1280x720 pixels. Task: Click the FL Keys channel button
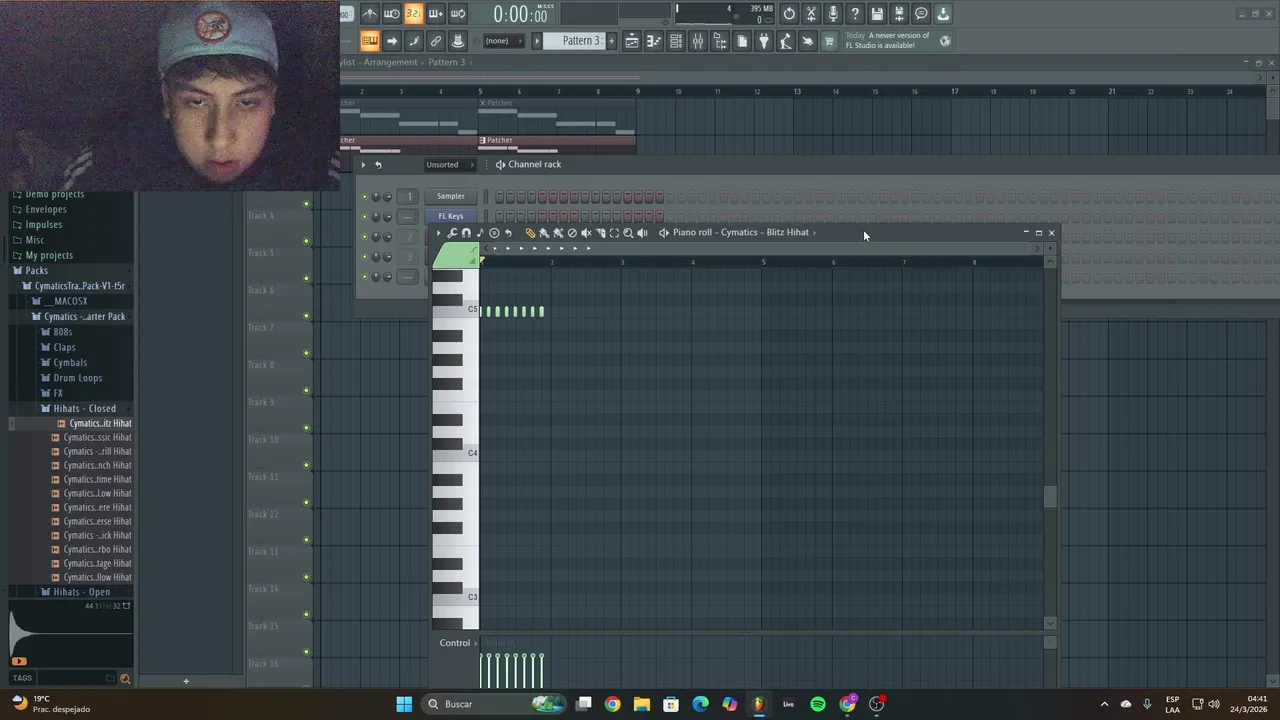[x=450, y=217]
